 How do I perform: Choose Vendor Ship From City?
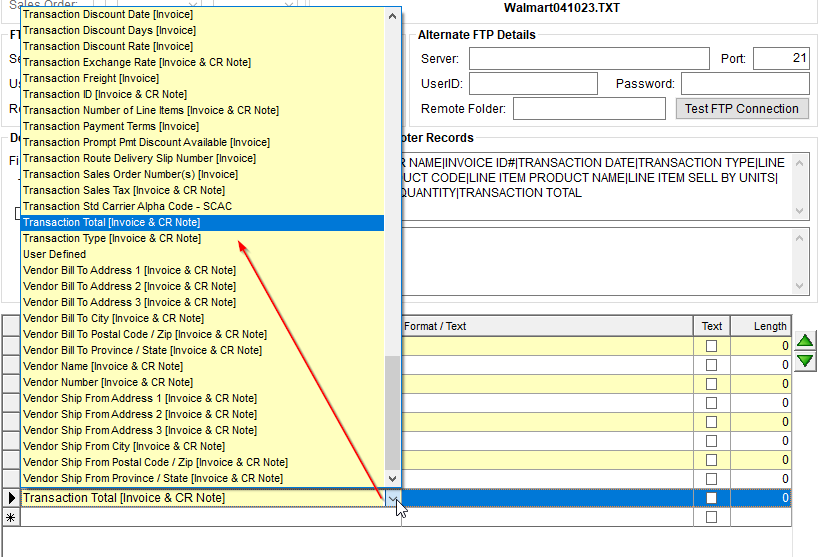pos(202,446)
